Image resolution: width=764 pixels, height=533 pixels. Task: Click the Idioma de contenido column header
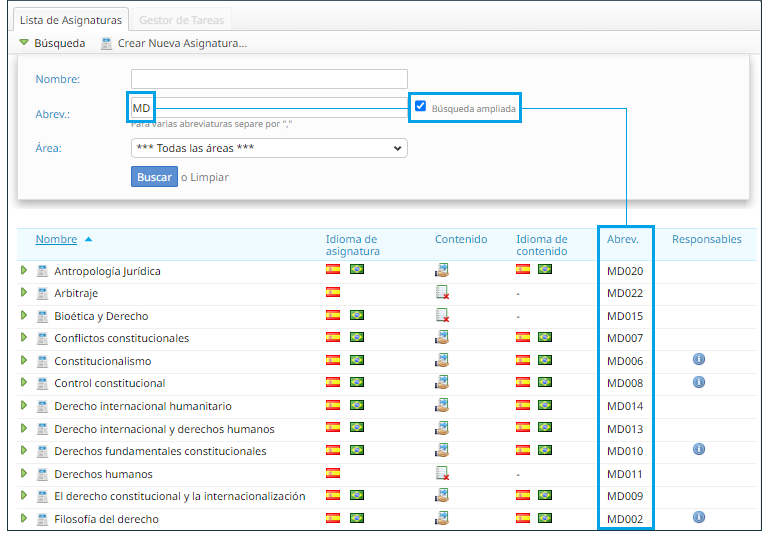[542, 245]
